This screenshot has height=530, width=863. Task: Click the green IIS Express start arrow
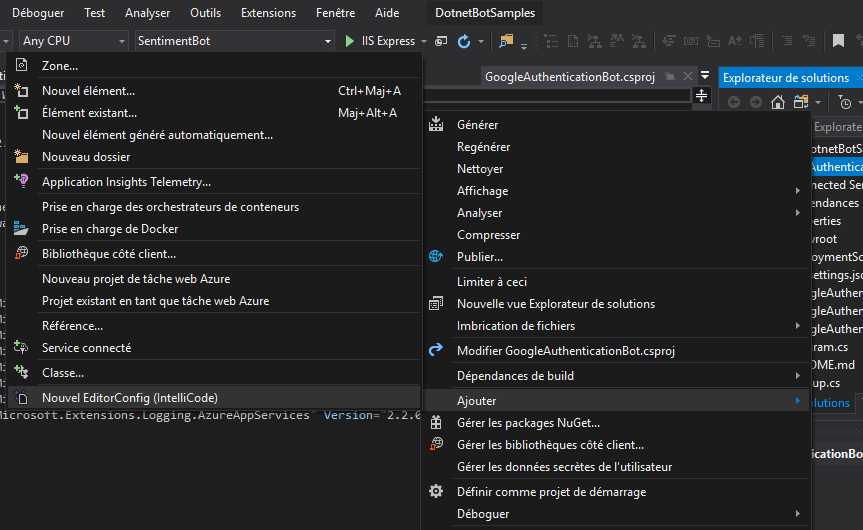350,41
